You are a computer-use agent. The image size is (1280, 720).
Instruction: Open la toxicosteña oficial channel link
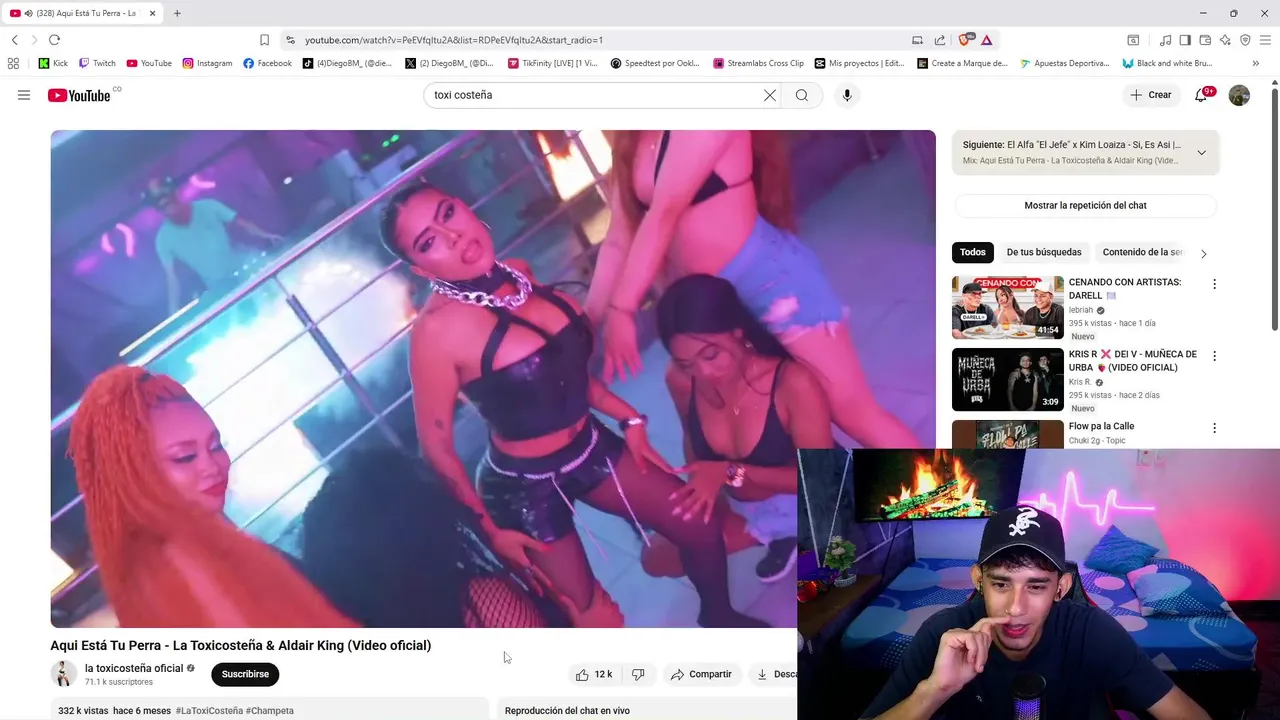coord(134,668)
